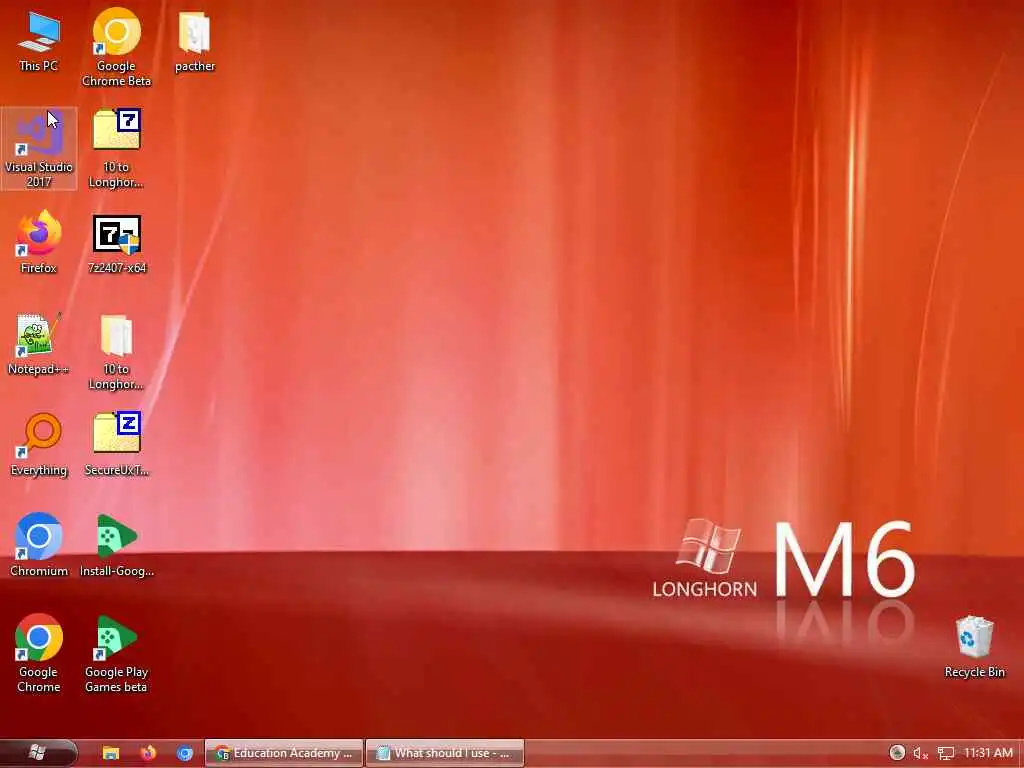This screenshot has height=768, width=1024.
Task: Select the Everything search shortcut
Action: [39, 445]
